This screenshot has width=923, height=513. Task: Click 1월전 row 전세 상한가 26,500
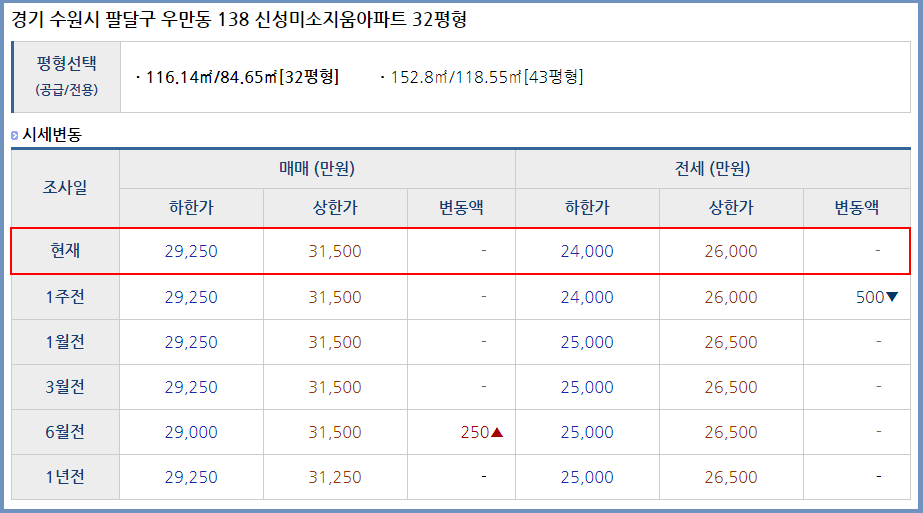(731, 342)
